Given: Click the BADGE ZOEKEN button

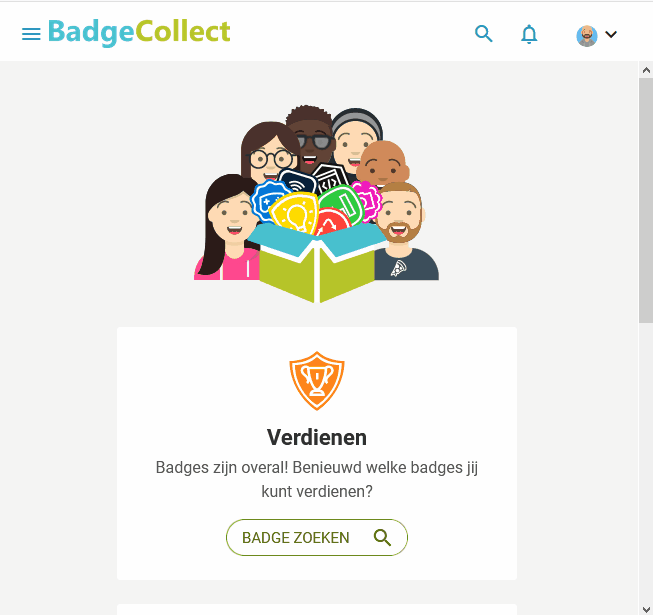Looking at the screenshot, I should point(317,537).
